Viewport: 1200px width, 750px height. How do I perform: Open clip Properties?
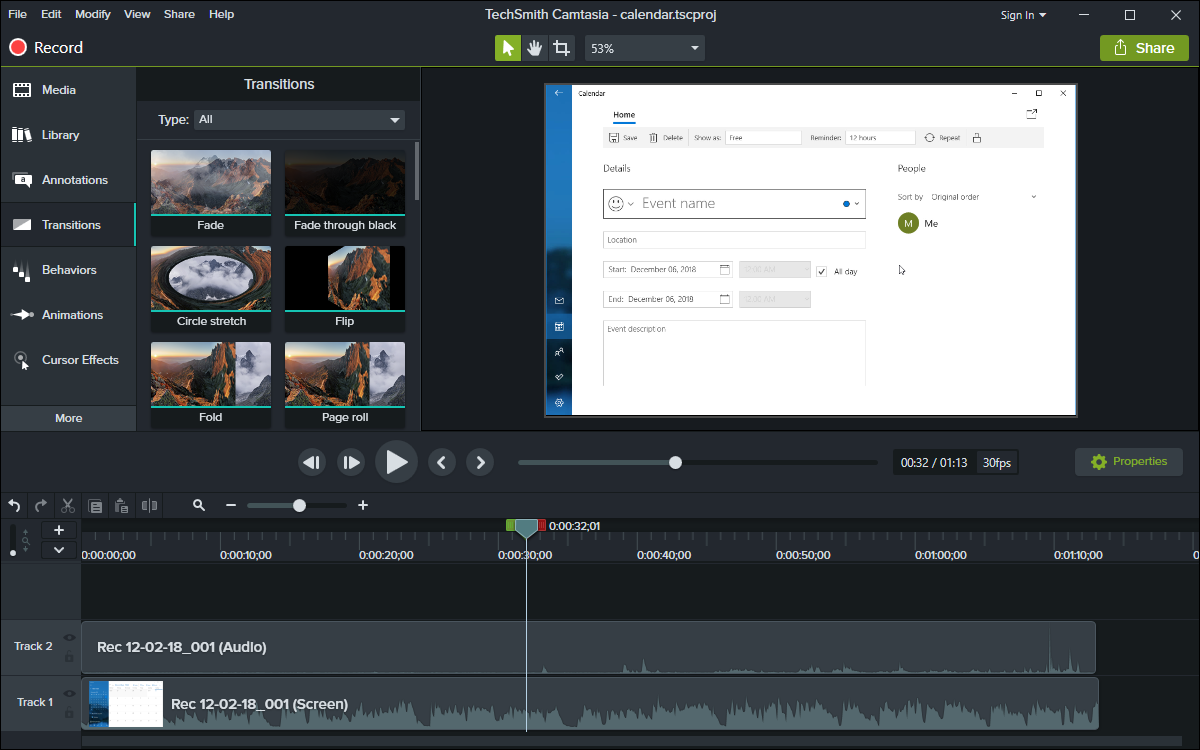tap(1128, 461)
